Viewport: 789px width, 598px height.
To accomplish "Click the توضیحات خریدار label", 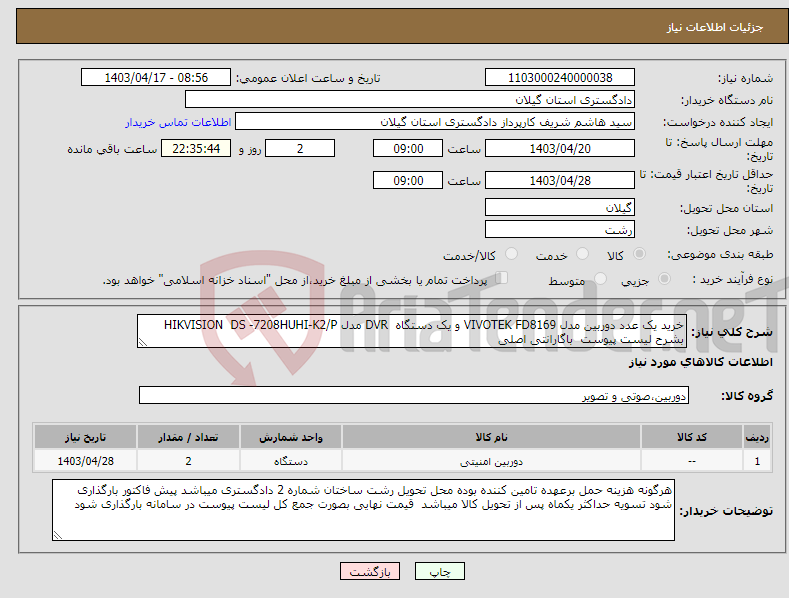I will (726, 511).
